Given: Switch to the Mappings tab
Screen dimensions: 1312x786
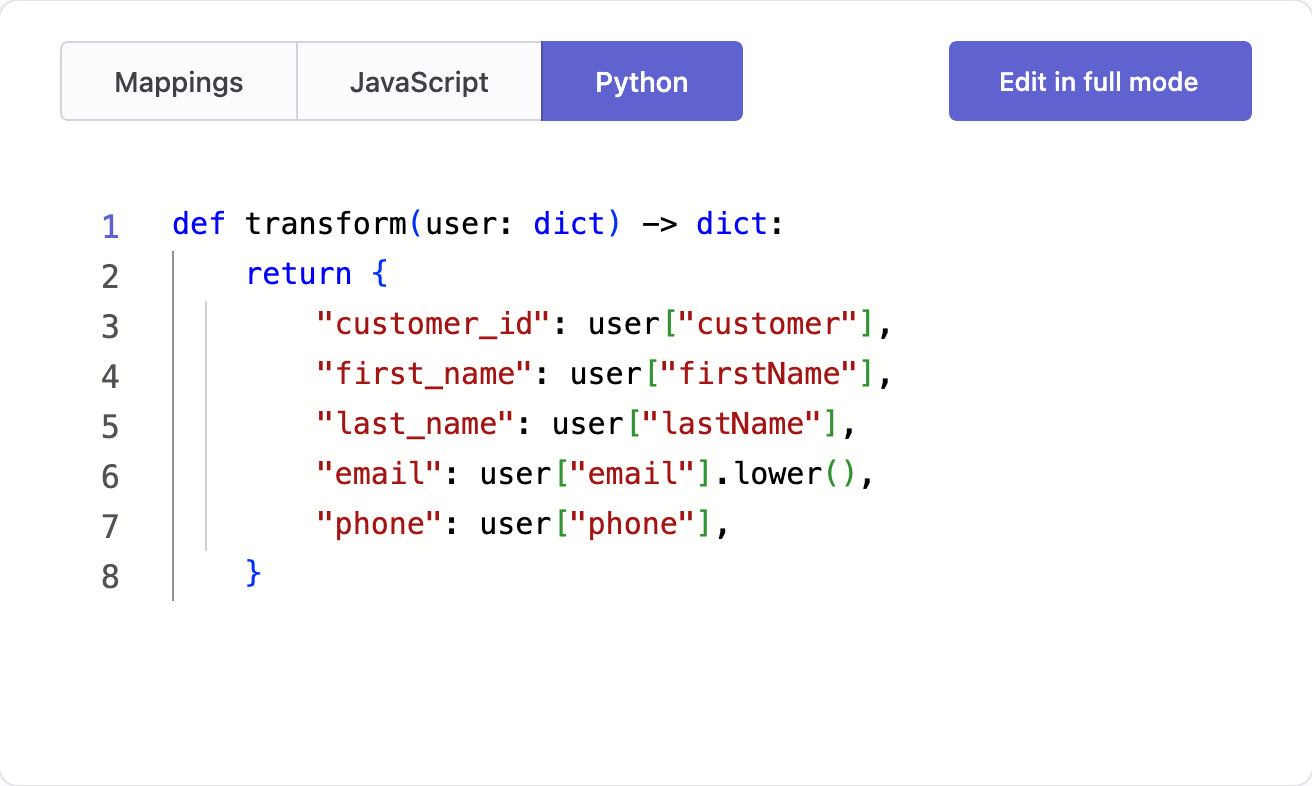Looking at the screenshot, I should pyautogui.click(x=178, y=82).
